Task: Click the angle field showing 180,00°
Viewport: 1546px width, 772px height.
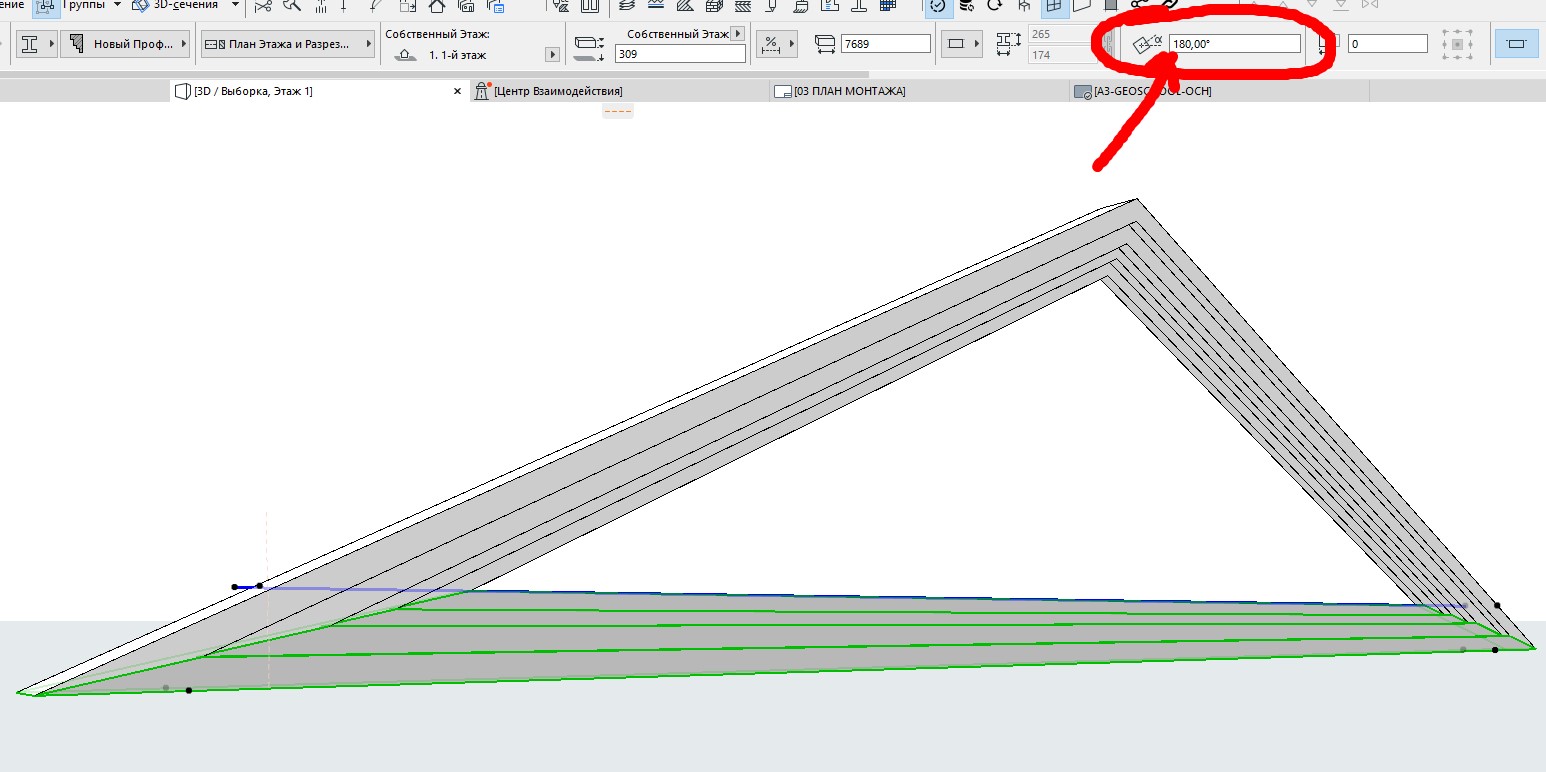Action: click(x=1235, y=44)
